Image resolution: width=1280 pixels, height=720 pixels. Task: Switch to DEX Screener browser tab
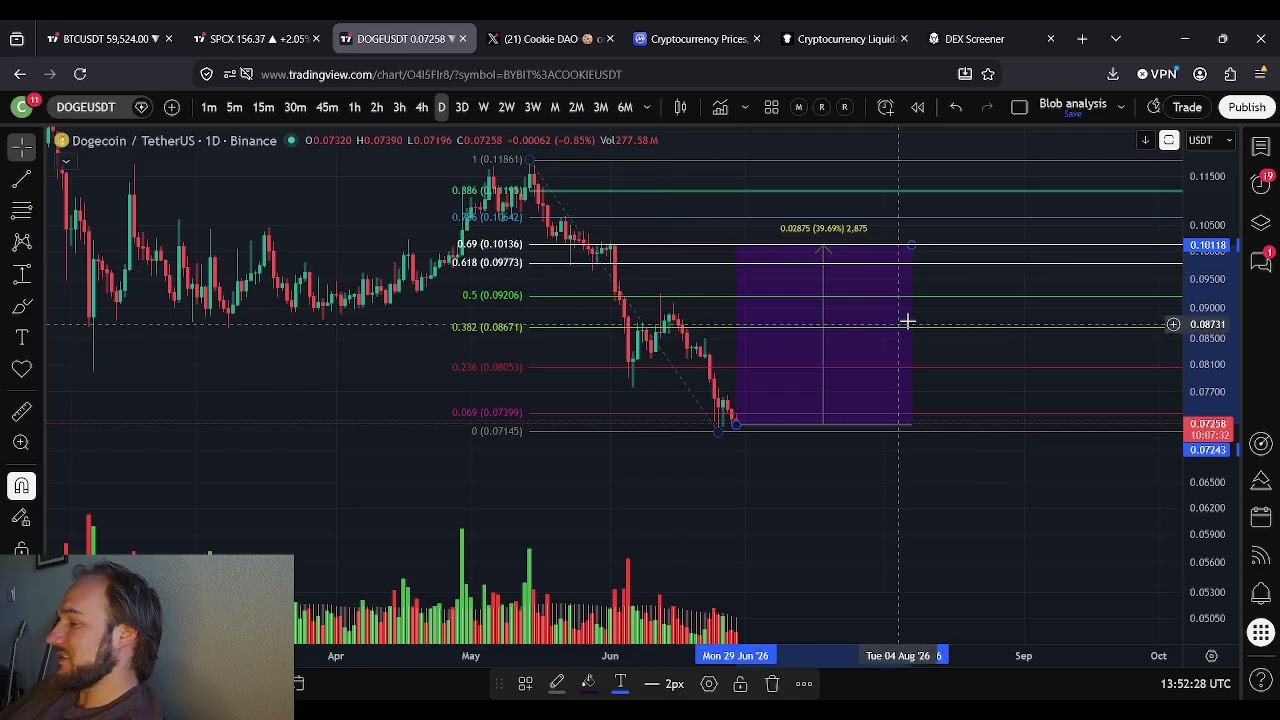point(988,39)
